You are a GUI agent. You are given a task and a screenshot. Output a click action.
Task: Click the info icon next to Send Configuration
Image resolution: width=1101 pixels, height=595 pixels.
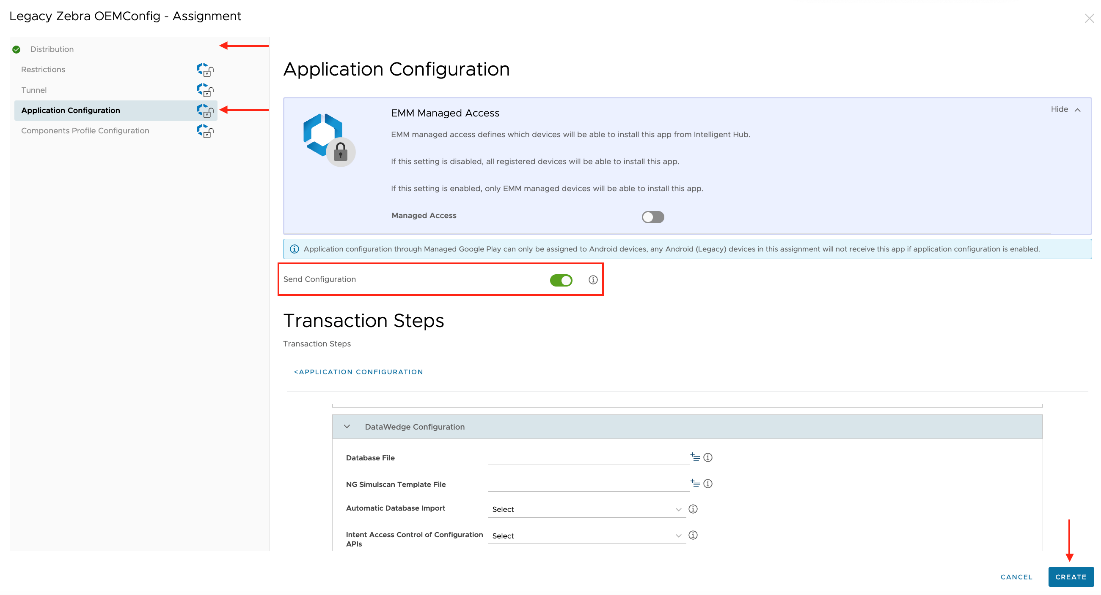593,280
